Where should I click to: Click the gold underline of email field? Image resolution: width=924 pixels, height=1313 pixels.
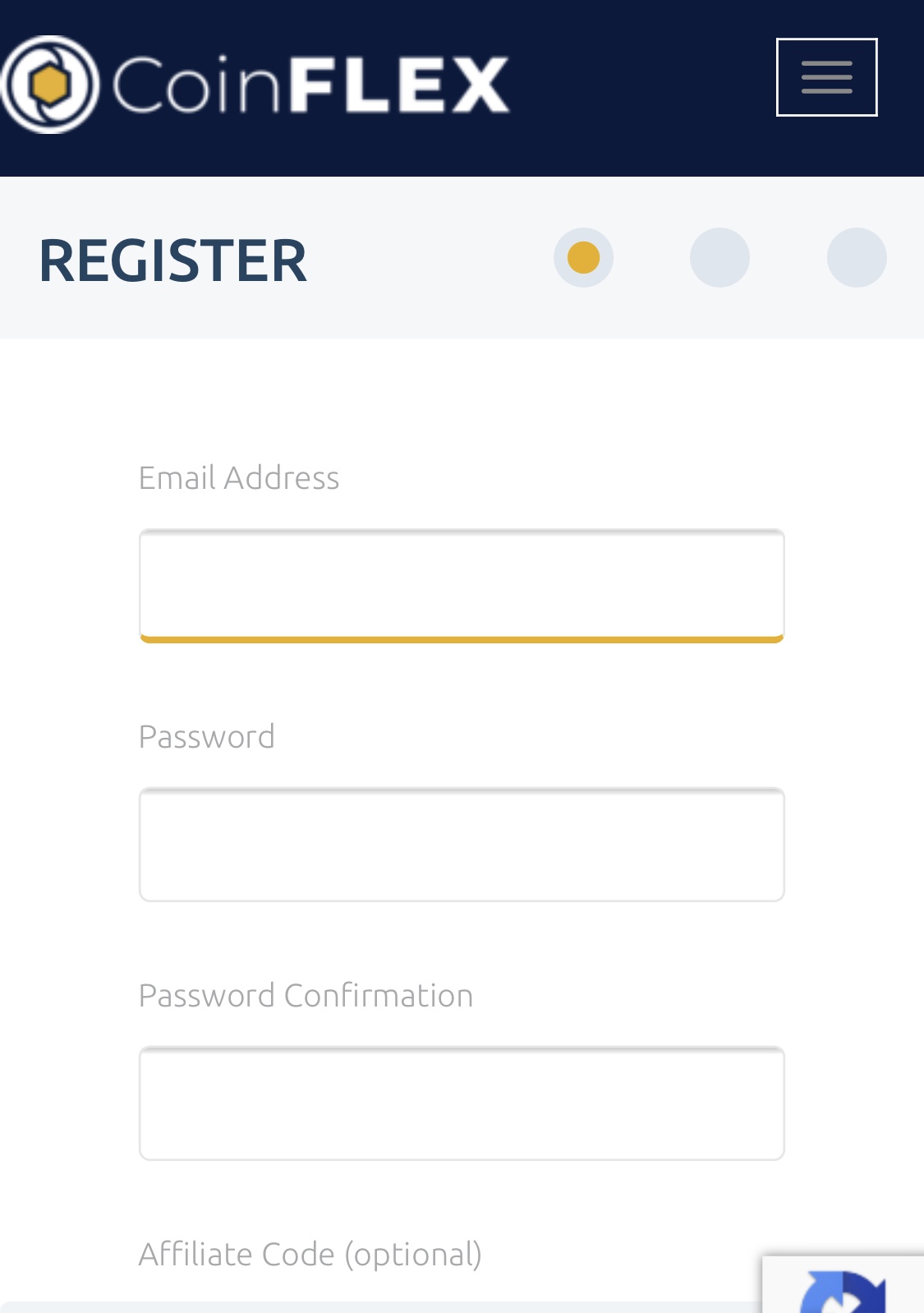coord(462,638)
